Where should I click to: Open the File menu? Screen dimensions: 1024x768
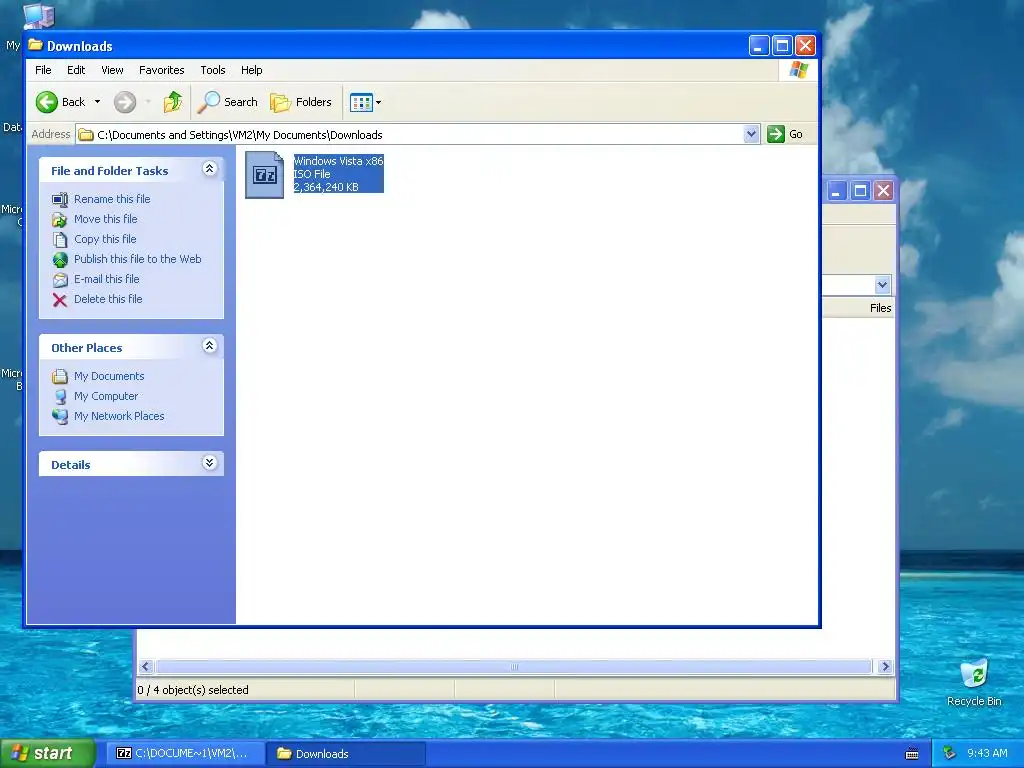click(43, 70)
